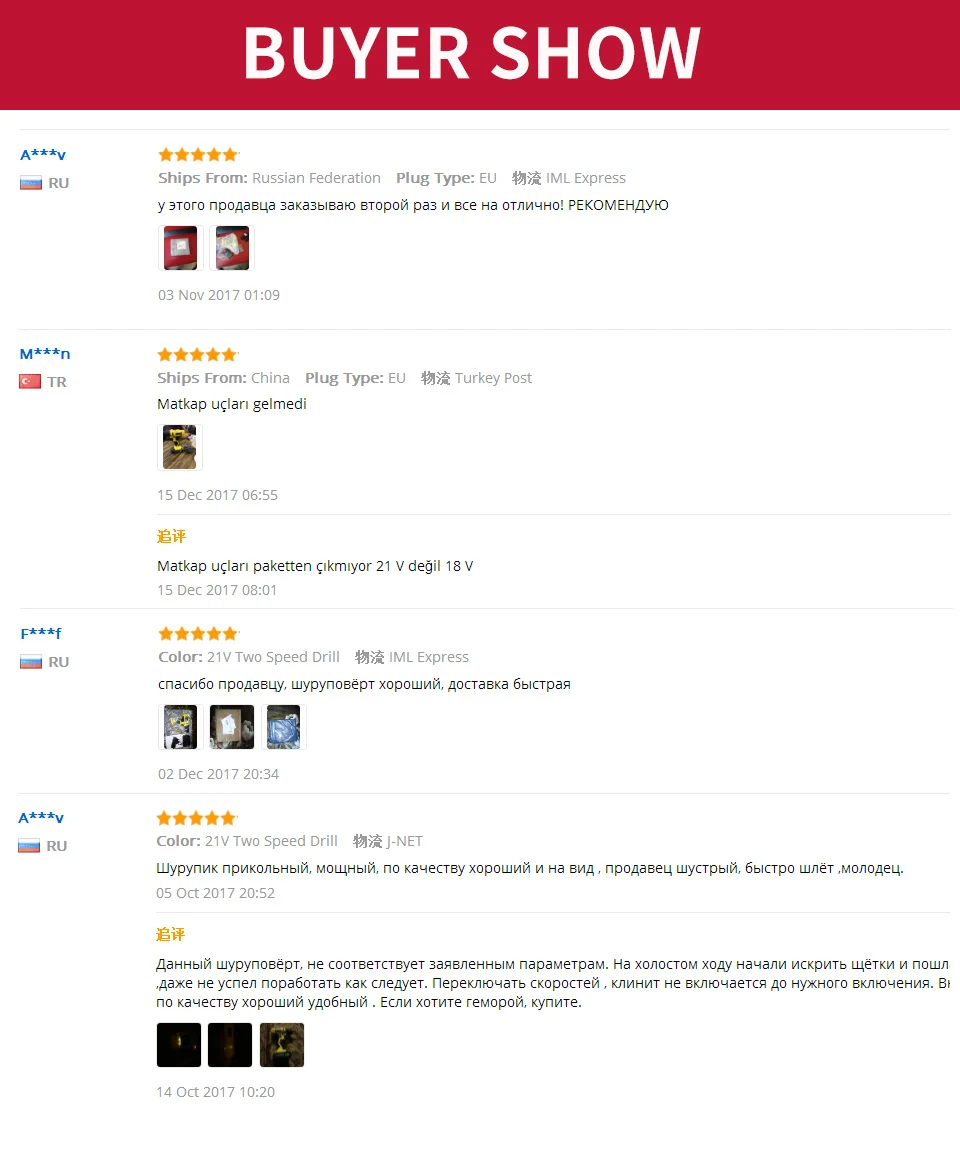
Task: Open second photo in first A***v review
Action: pyautogui.click(x=232, y=248)
